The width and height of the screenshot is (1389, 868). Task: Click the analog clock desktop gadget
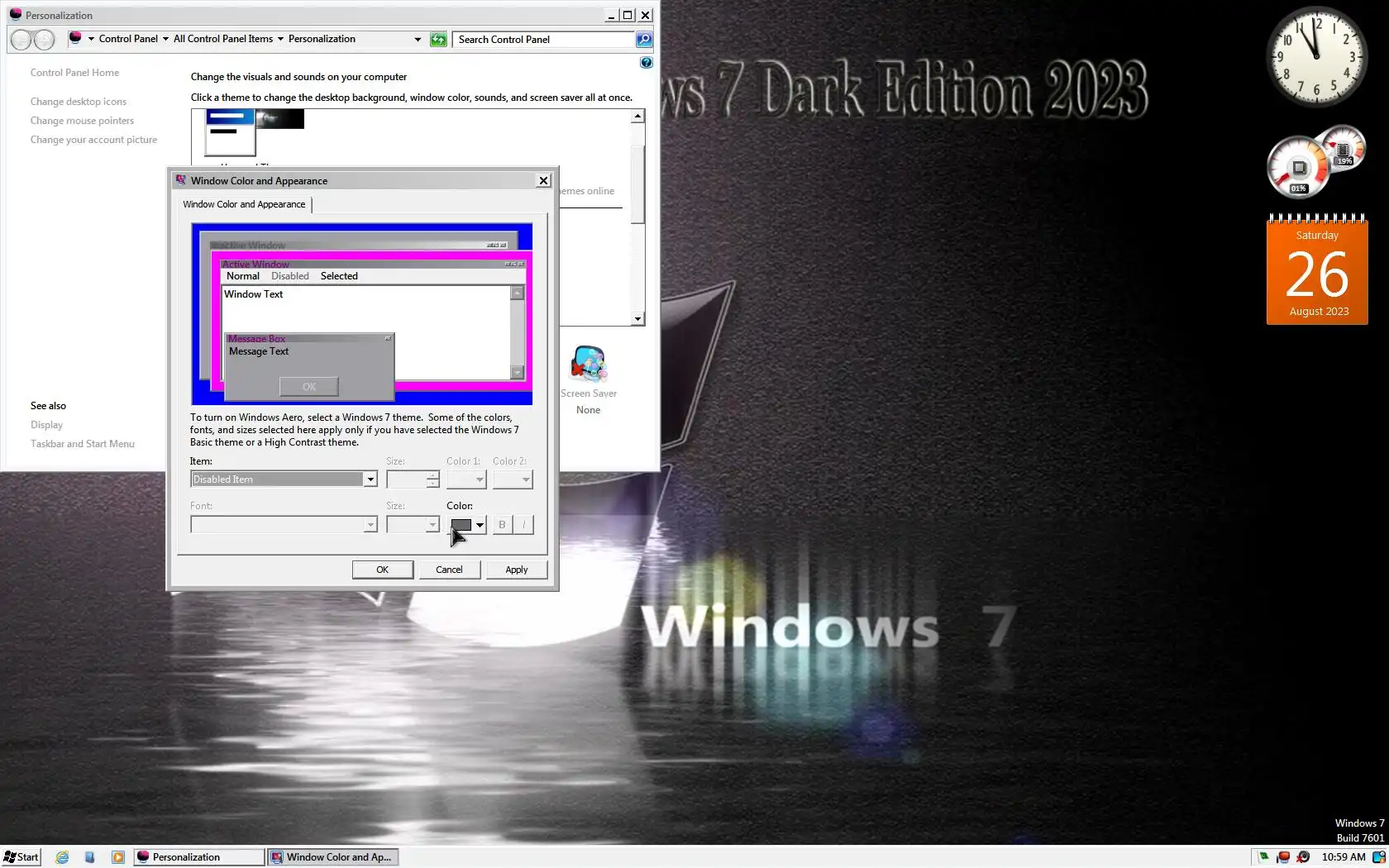click(1316, 56)
